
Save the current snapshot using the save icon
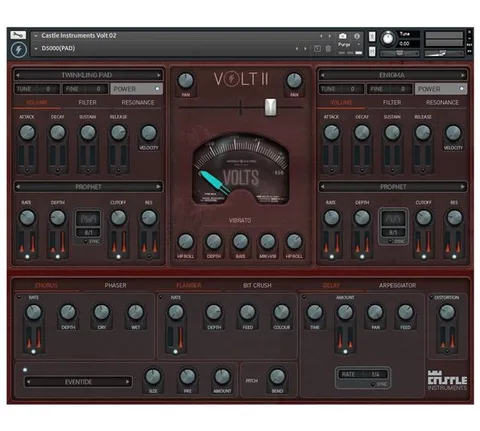coord(317,49)
